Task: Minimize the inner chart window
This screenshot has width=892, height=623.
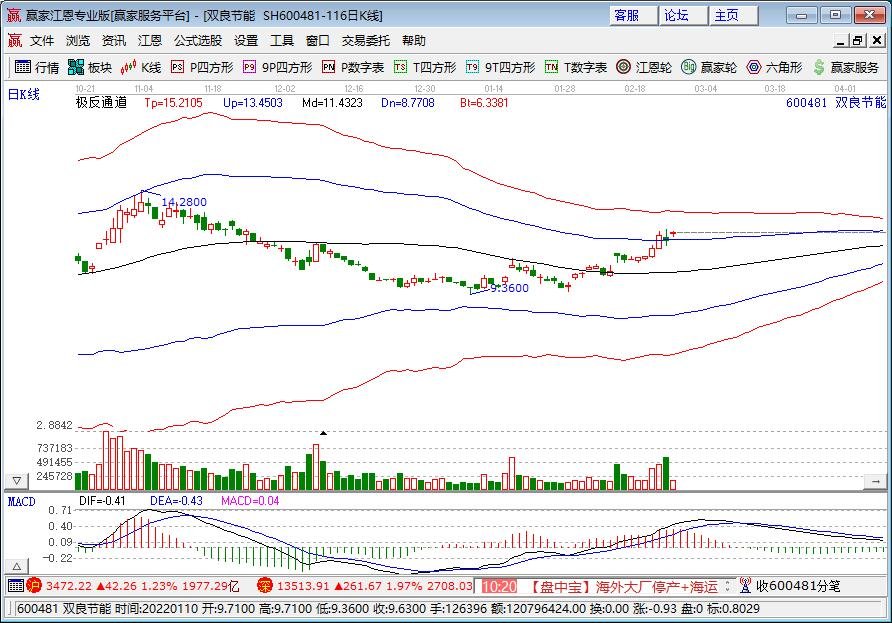Action: (841, 40)
